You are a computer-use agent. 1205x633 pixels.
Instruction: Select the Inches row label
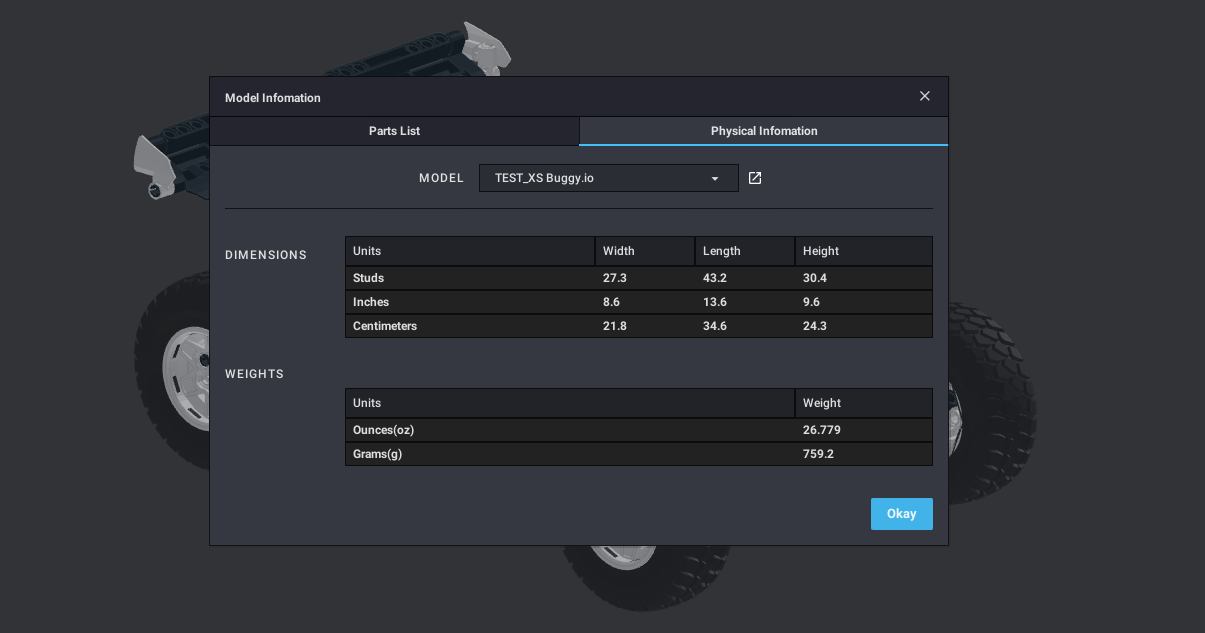[x=371, y=302]
